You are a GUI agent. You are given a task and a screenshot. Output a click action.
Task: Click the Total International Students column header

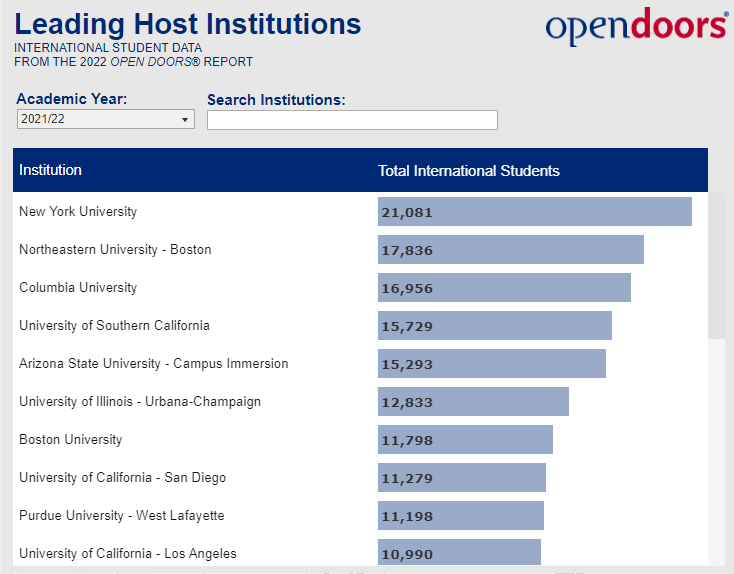[x=469, y=171]
